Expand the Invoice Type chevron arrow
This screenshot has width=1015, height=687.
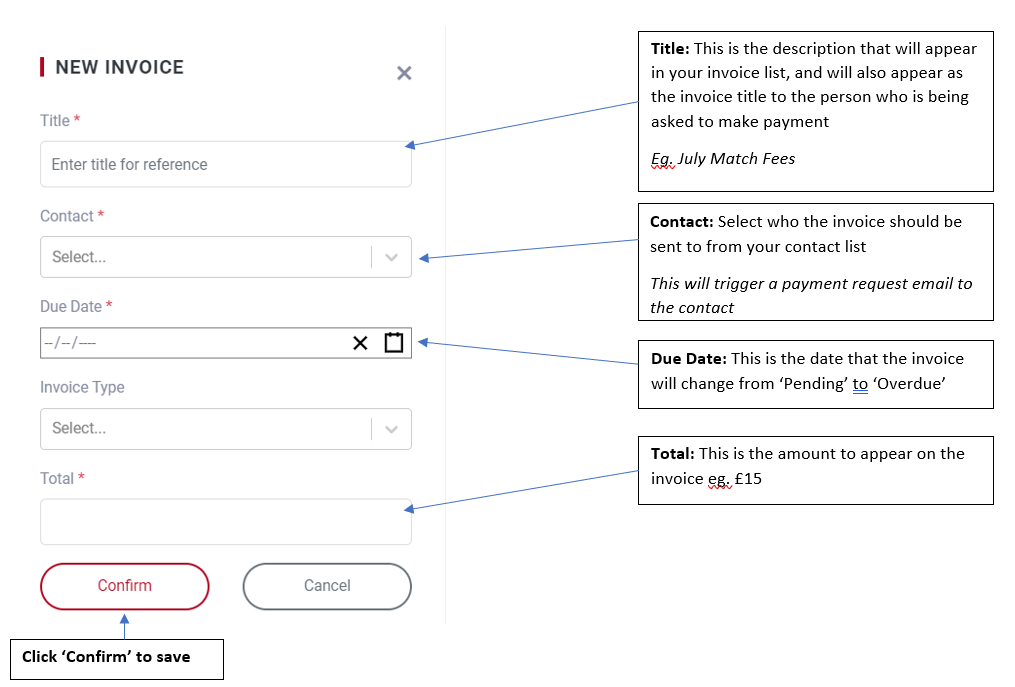point(391,429)
